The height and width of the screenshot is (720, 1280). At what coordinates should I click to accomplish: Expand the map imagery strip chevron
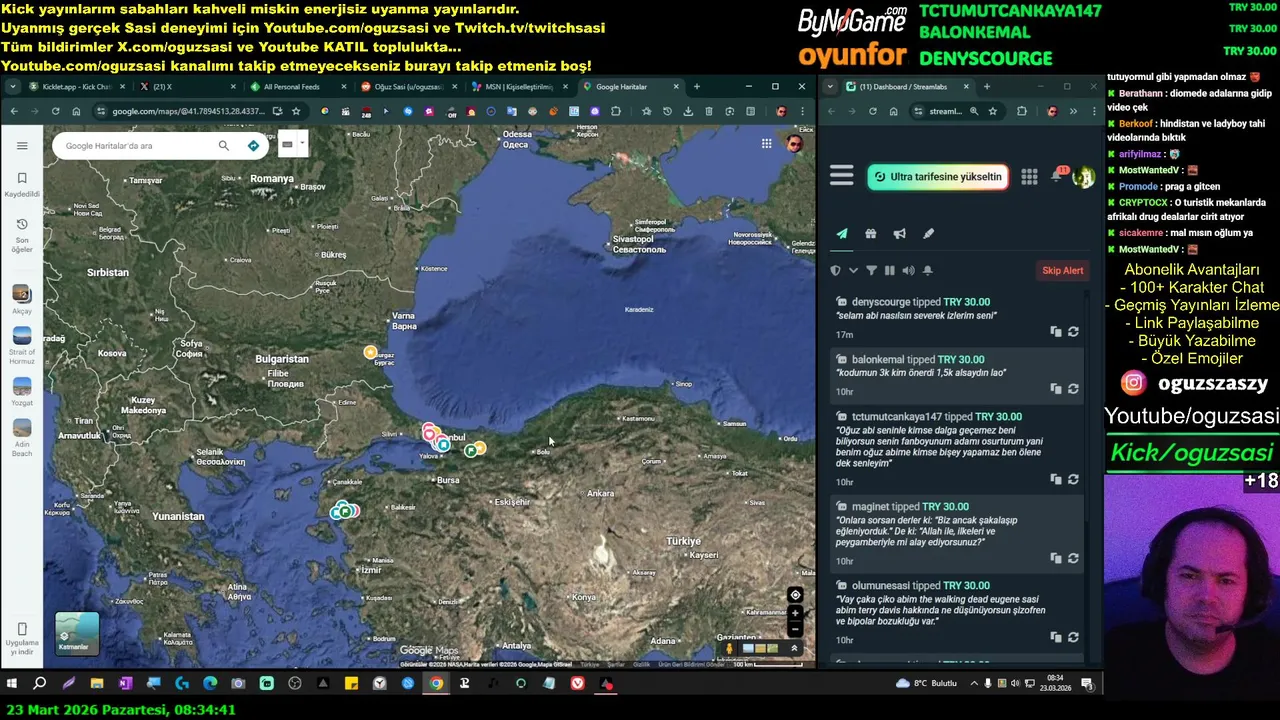(x=794, y=648)
